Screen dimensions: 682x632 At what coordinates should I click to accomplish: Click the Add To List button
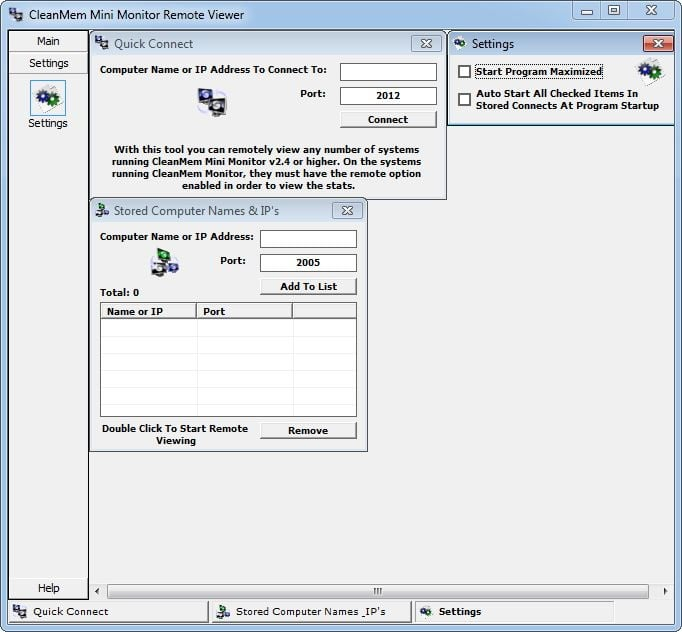click(x=308, y=286)
